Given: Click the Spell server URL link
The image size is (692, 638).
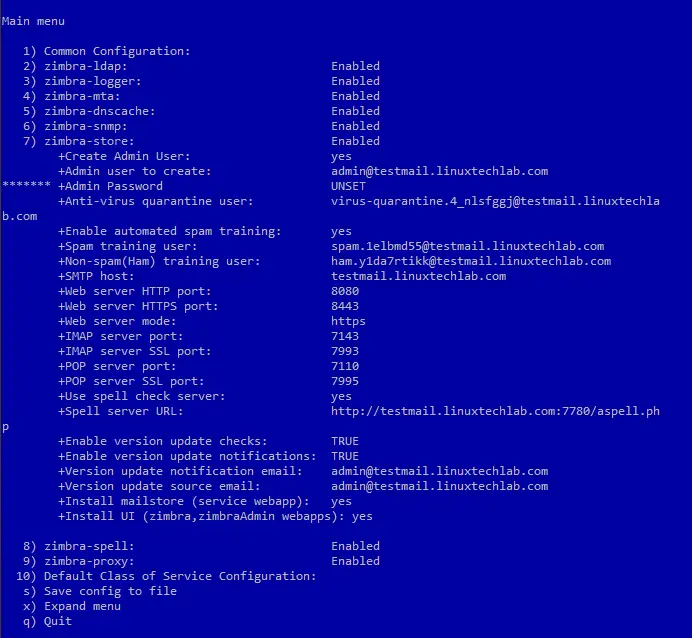Looking at the screenshot, I should tap(496, 411).
